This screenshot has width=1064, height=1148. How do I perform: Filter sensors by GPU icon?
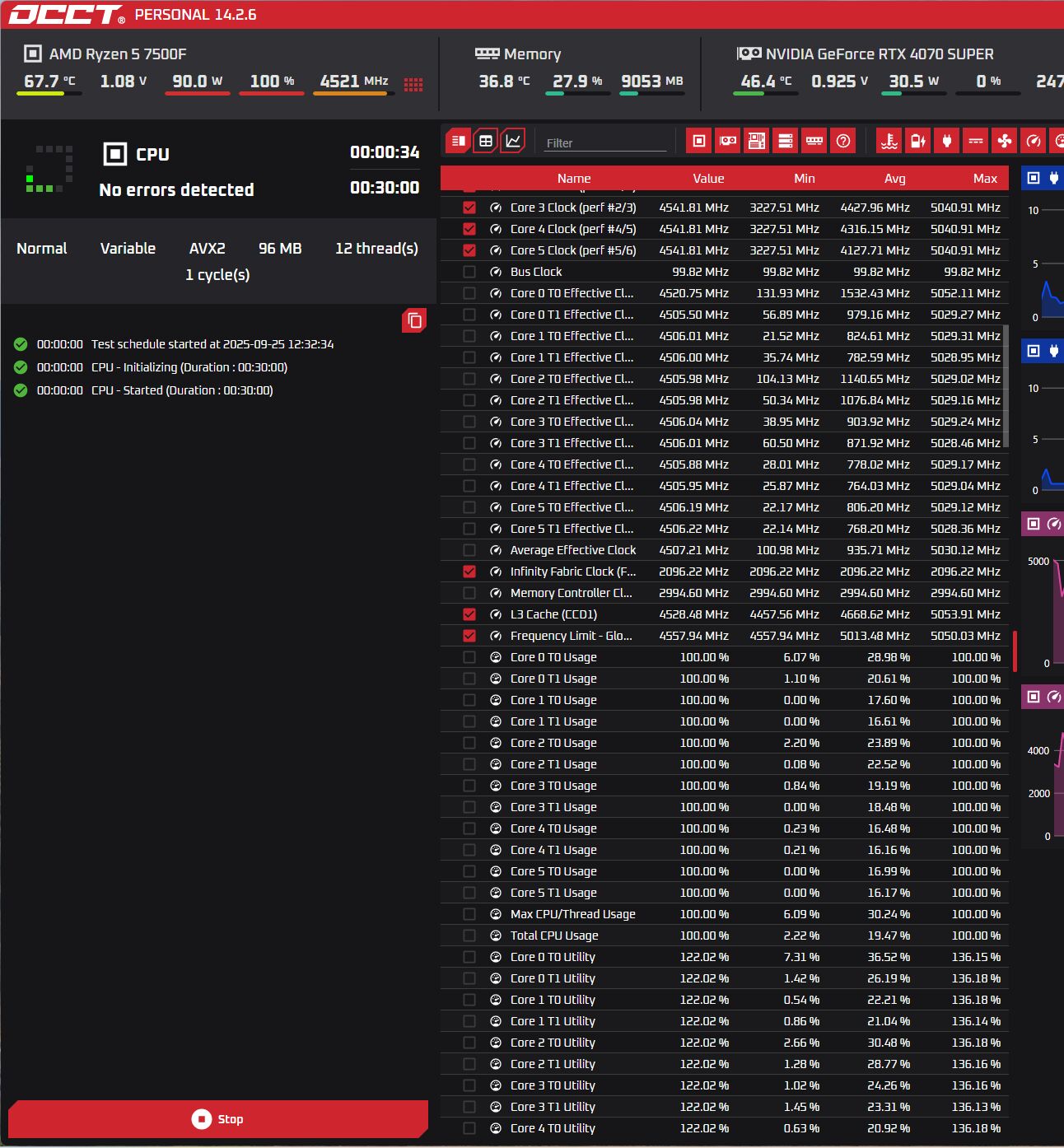pos(728,141)
